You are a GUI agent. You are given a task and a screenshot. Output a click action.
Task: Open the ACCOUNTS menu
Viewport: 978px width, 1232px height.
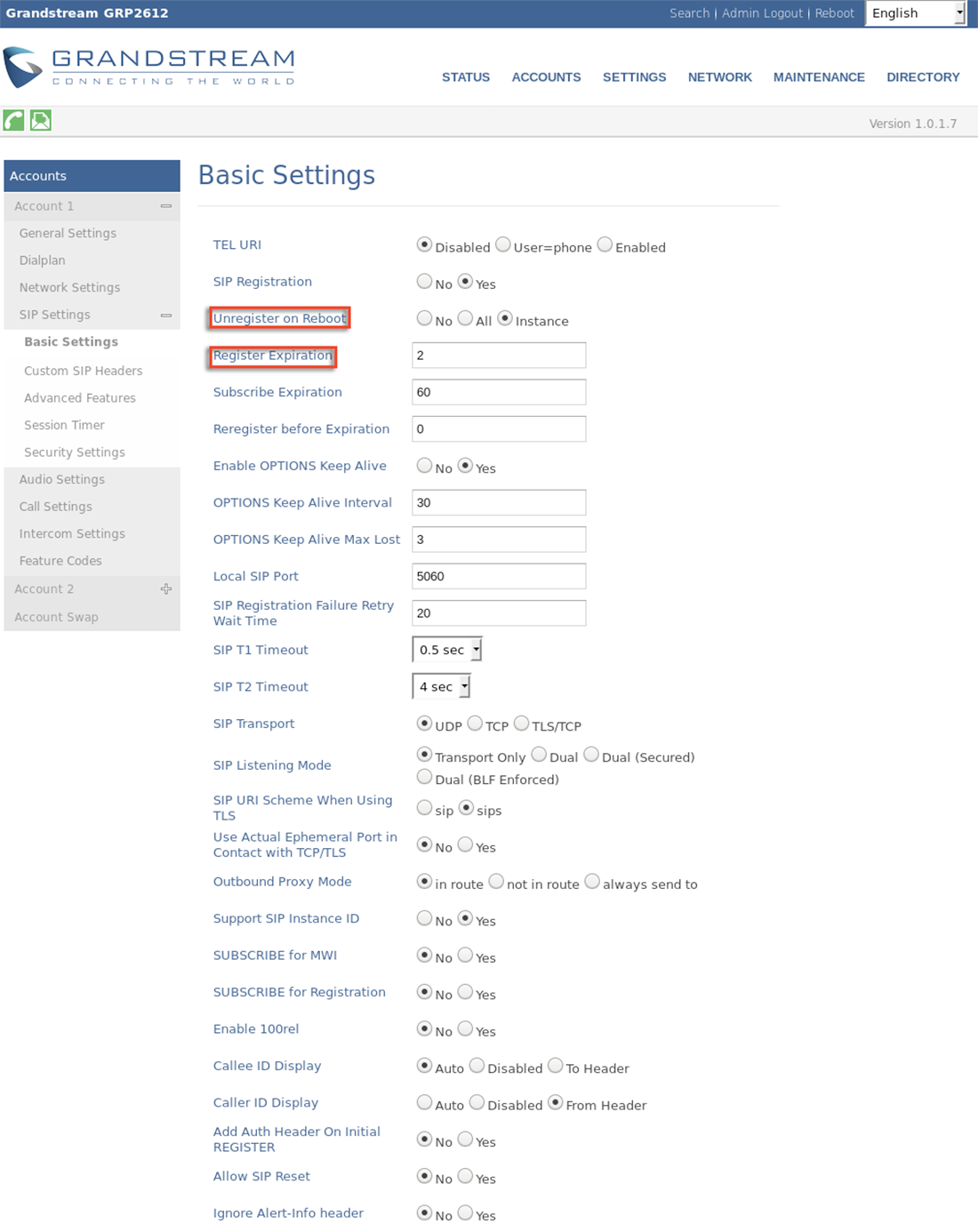tap(546, 77)
